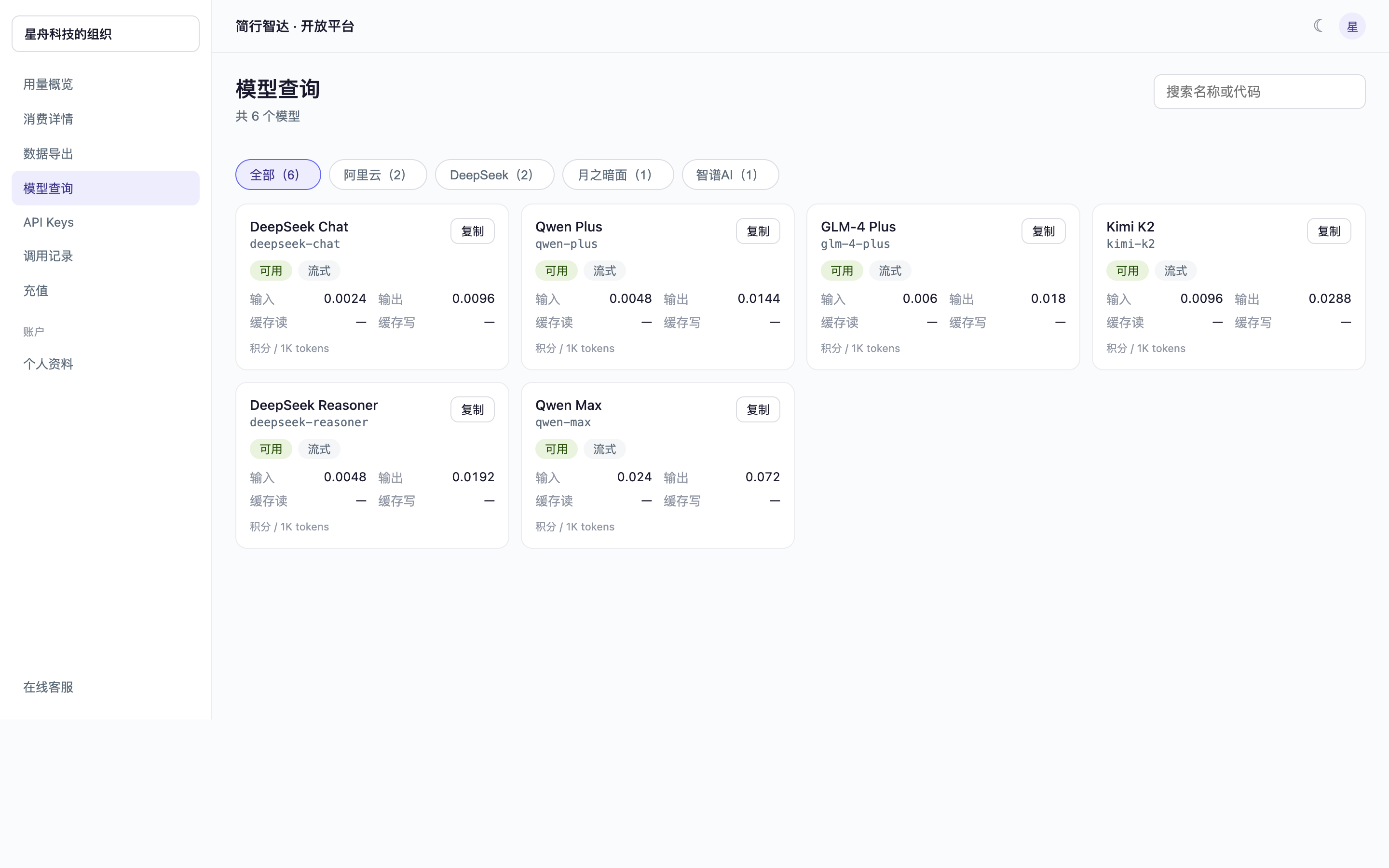Click the deepseek-chat code text

[295, 244]
